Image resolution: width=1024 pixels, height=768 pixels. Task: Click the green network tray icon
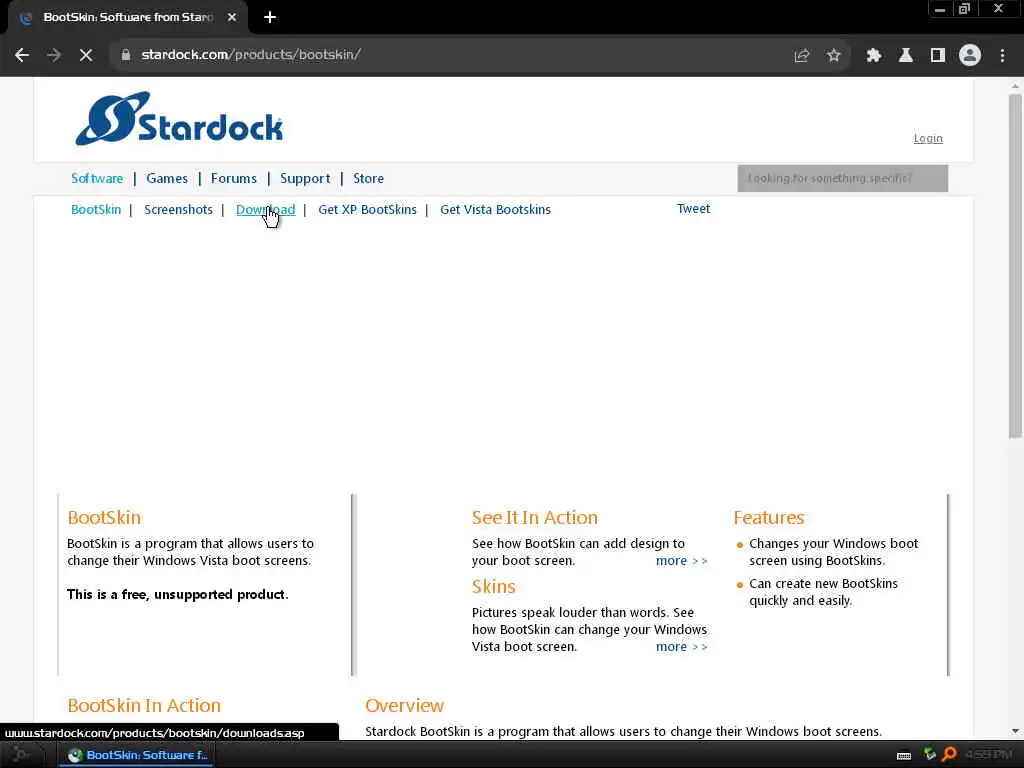tap(929, 755)
